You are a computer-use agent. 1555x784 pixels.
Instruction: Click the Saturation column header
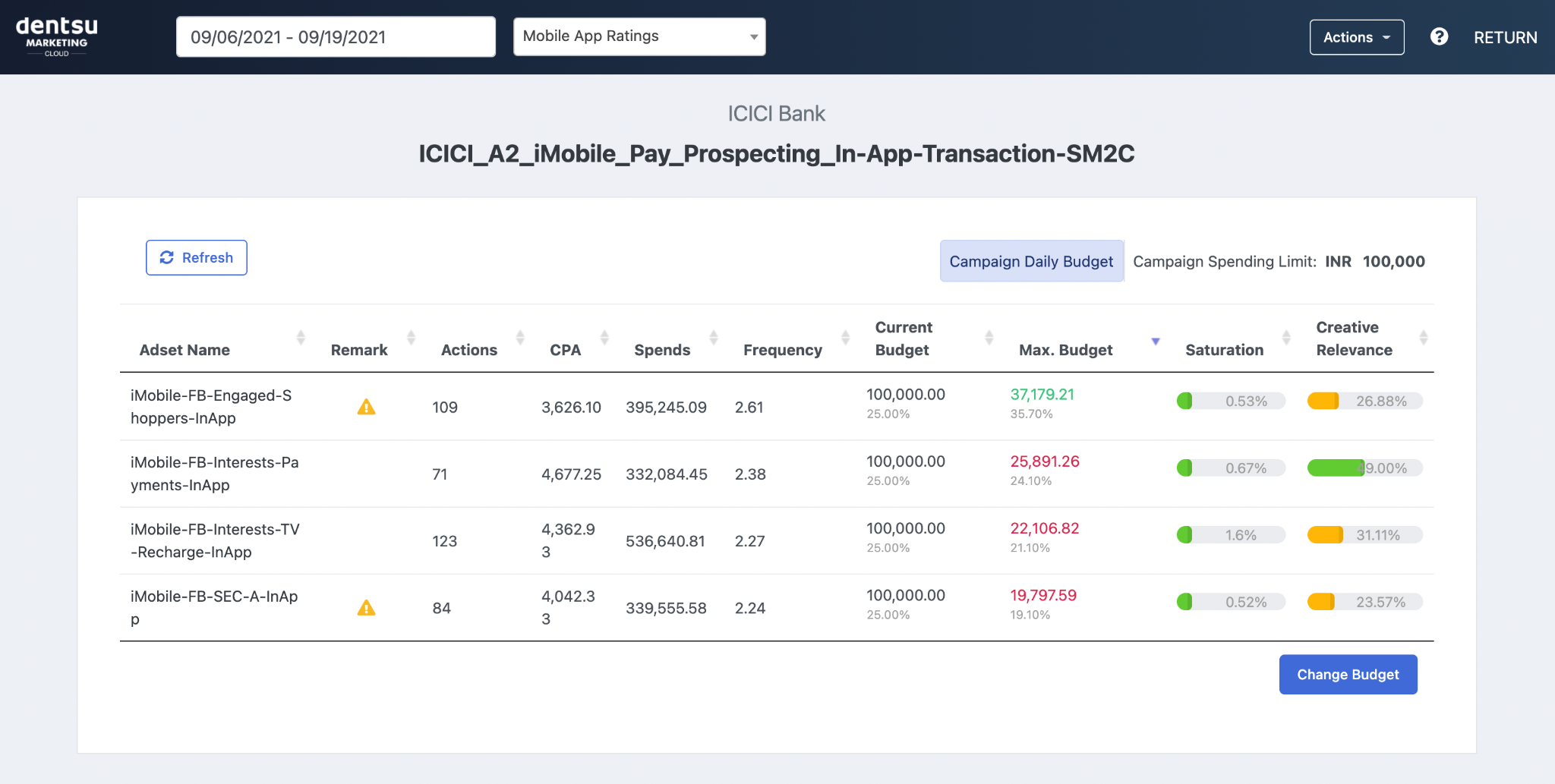point(1224,350)
